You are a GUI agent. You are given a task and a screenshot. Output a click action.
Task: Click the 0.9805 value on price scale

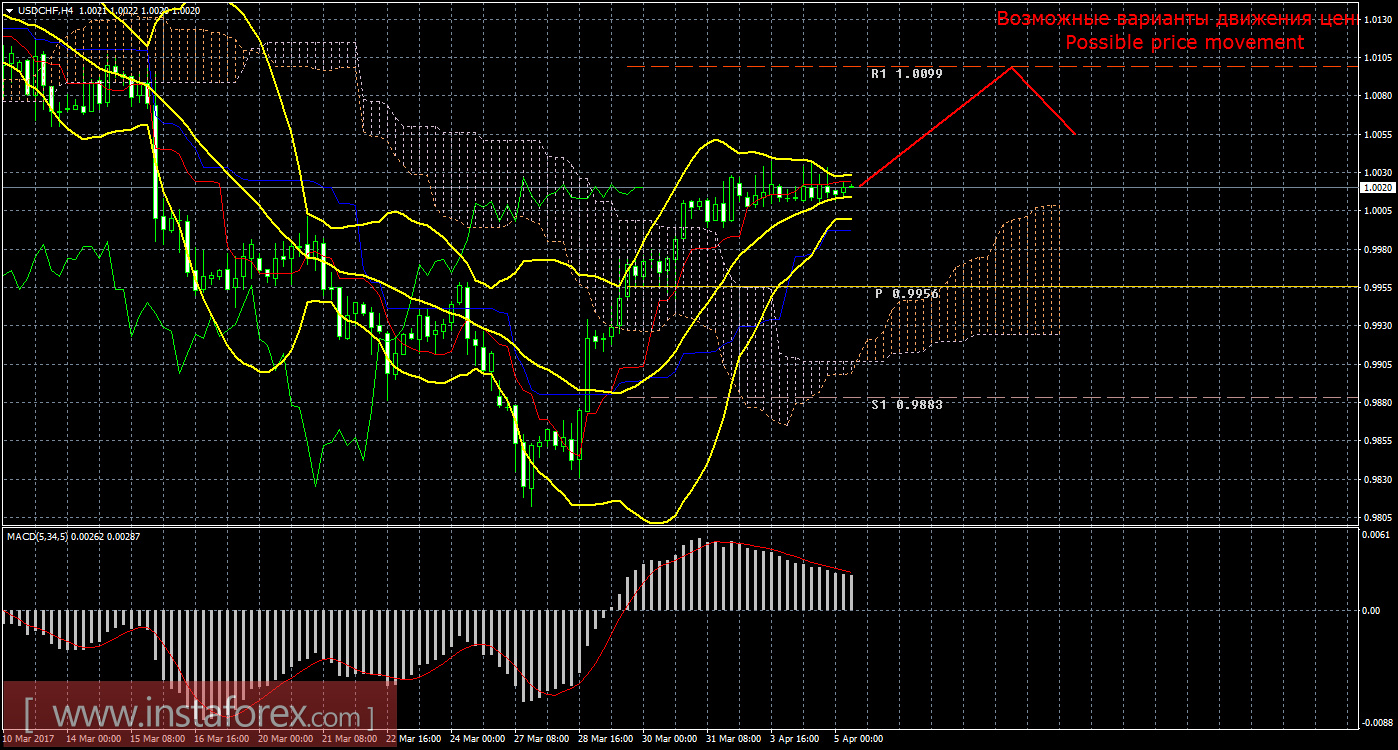[x=1377, y=518]
